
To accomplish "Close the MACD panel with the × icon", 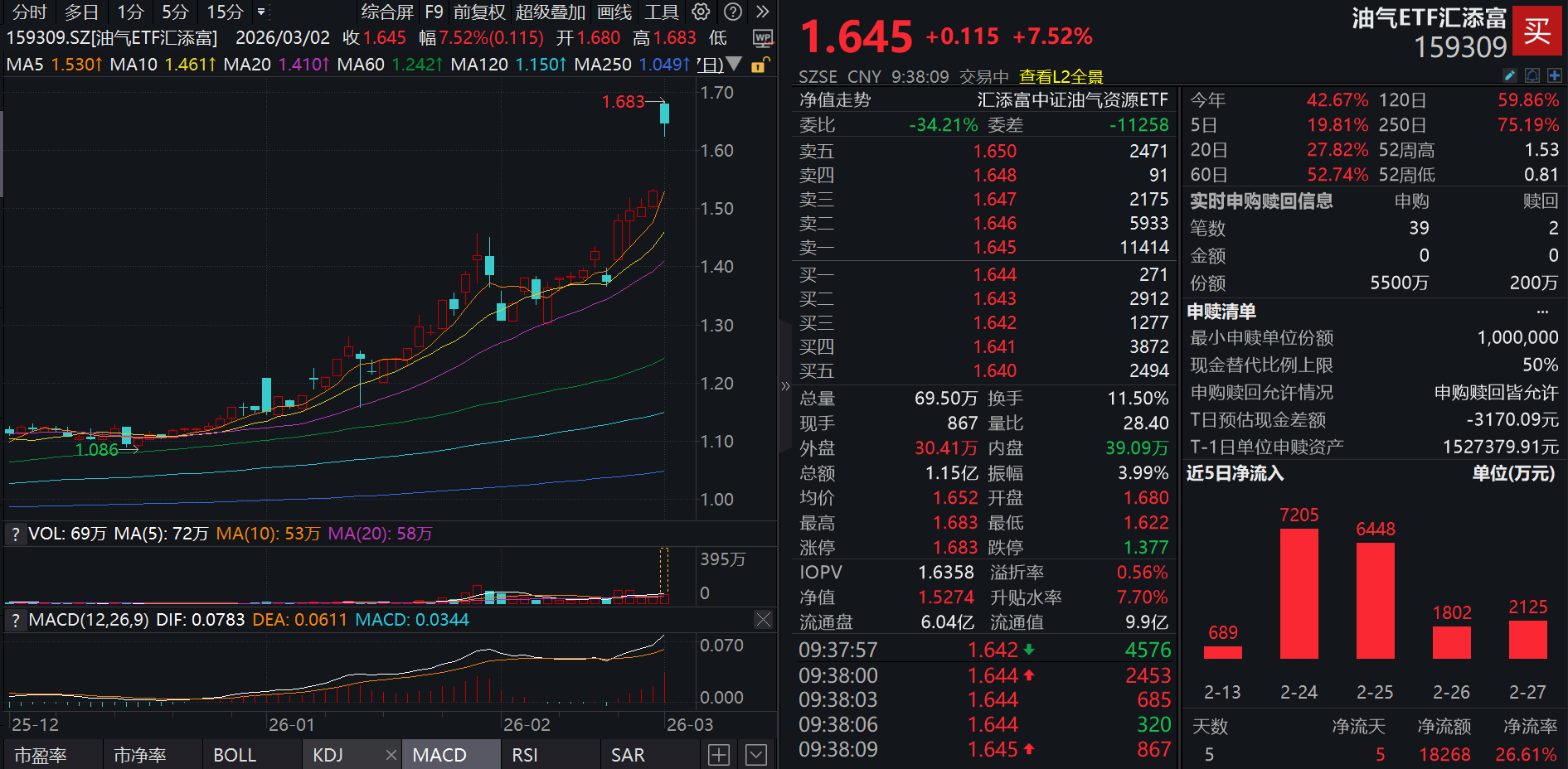I will pos(763,619).
